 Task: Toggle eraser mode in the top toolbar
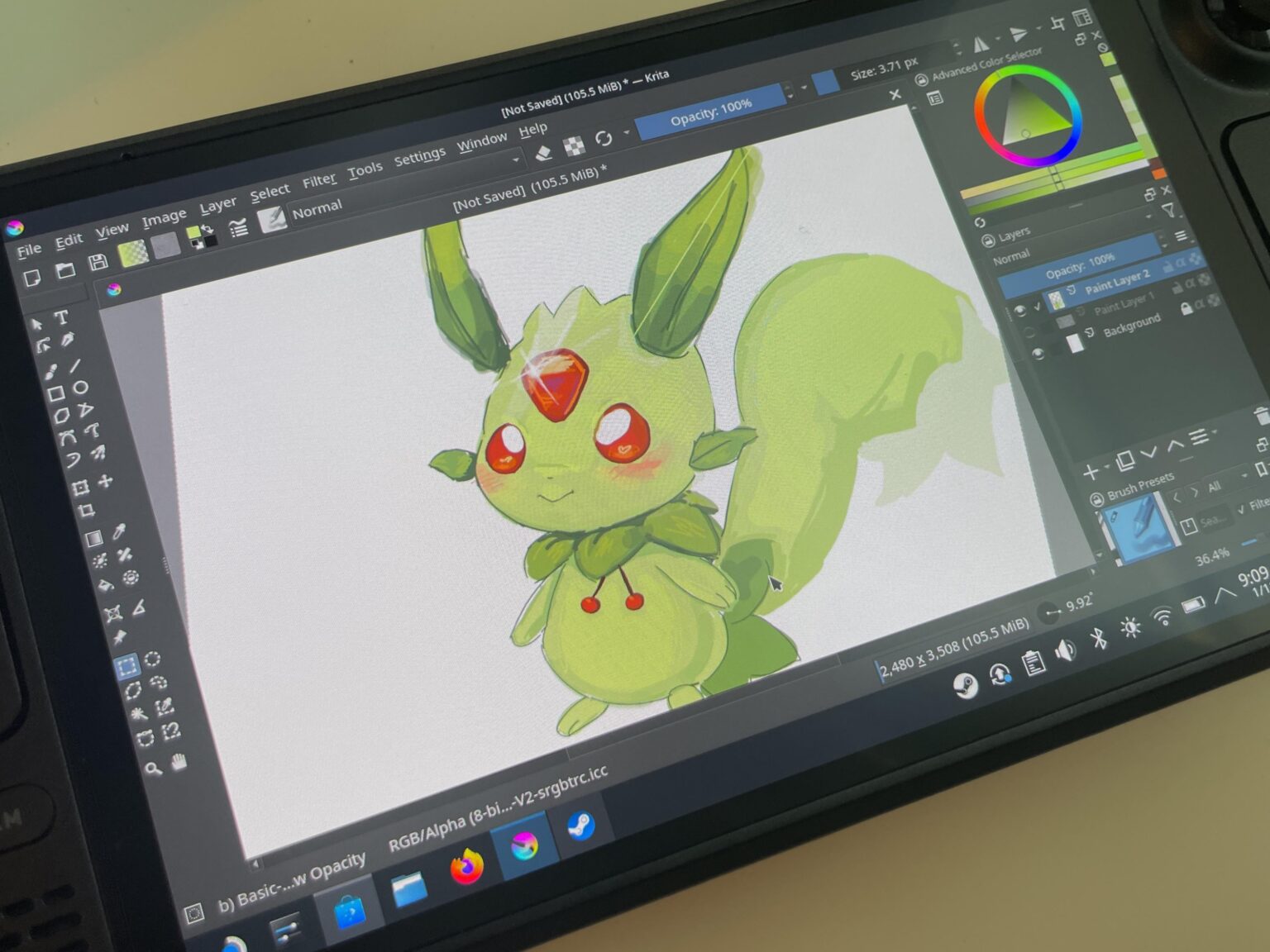click(544, 152)
